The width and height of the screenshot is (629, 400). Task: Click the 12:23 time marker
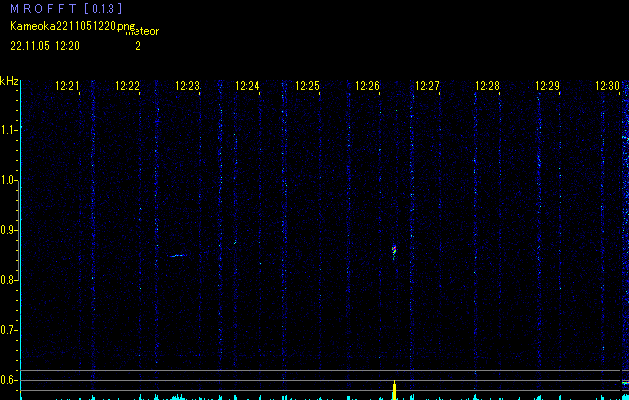187,86
